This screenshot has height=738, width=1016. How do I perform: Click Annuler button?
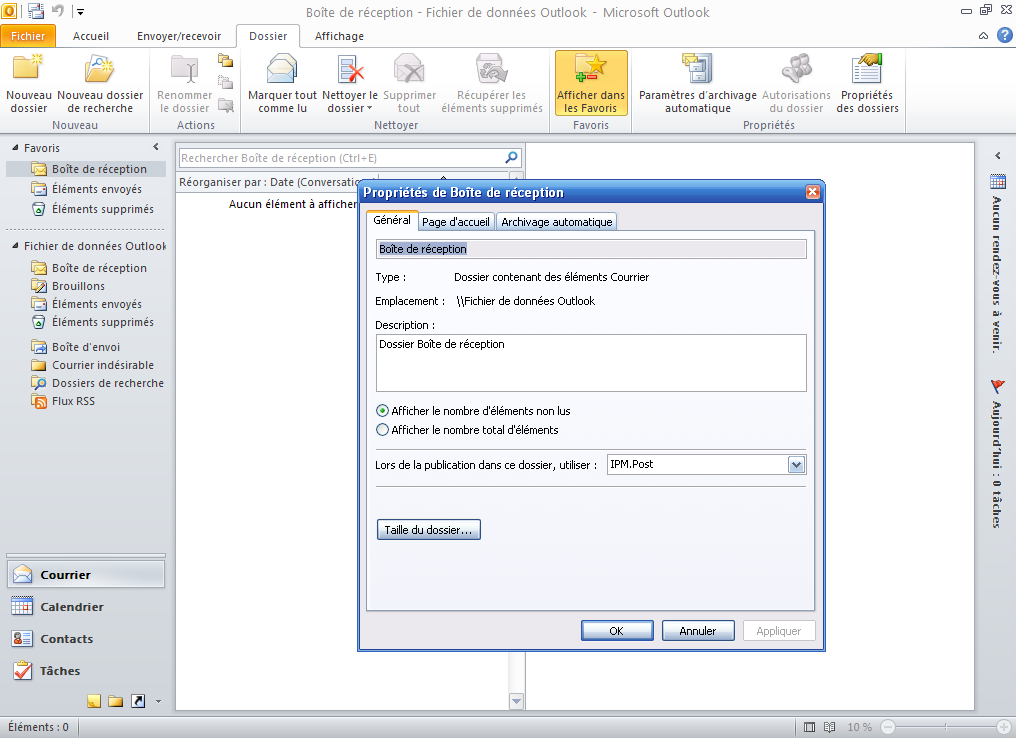click(698, 630)
